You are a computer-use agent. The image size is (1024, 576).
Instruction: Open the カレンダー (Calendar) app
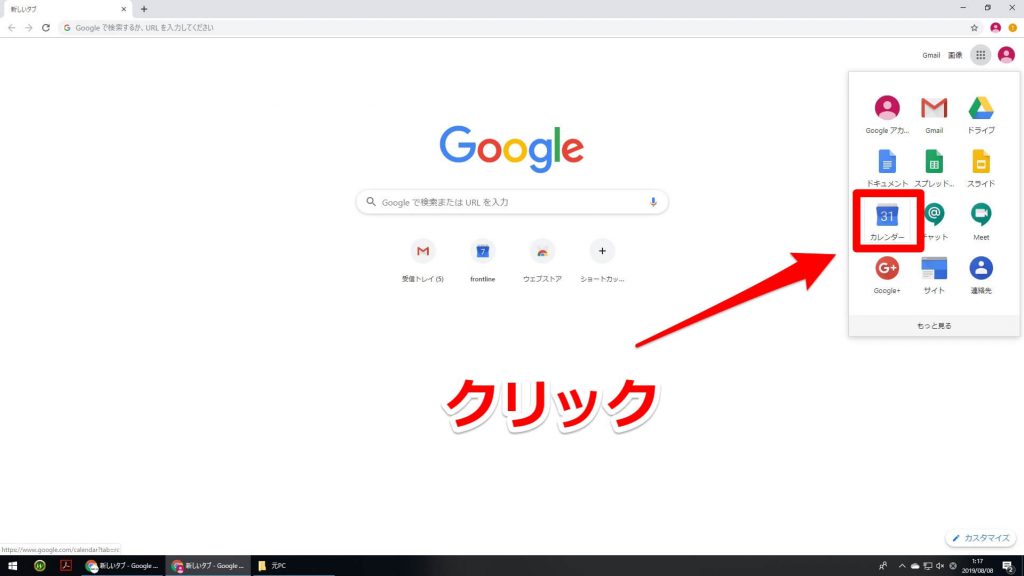(x=887, y=221)
